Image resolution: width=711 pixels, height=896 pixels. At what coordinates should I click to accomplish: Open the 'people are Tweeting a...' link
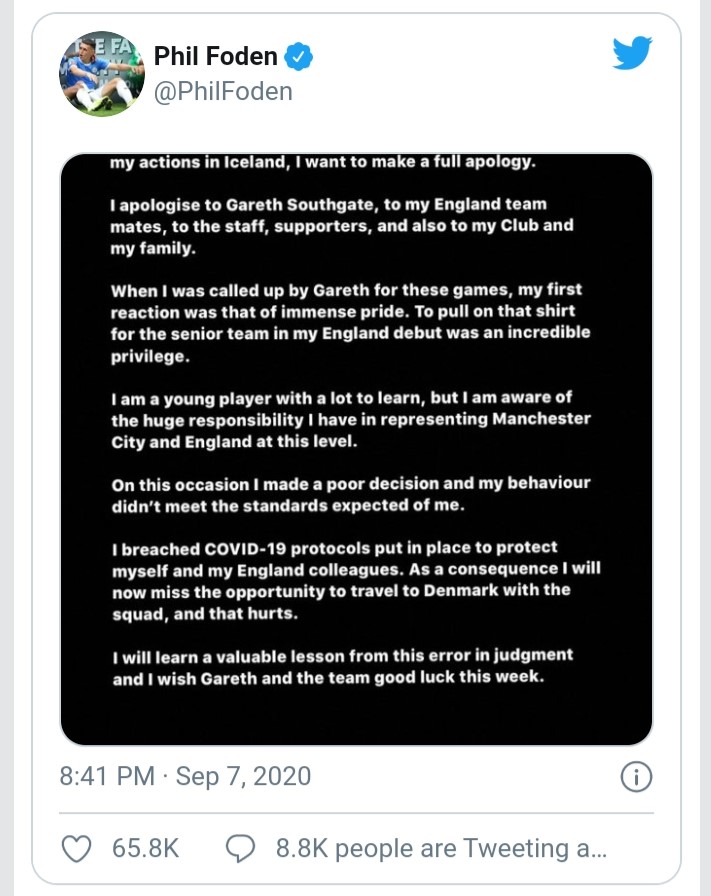(x=471, y=849)
